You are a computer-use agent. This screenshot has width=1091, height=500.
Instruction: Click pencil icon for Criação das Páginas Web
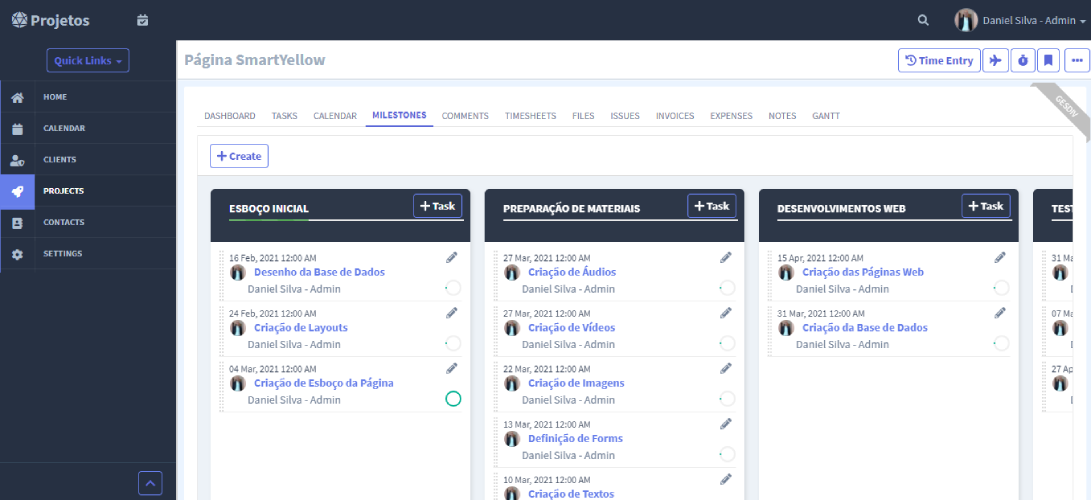[x=1000, y=258]
